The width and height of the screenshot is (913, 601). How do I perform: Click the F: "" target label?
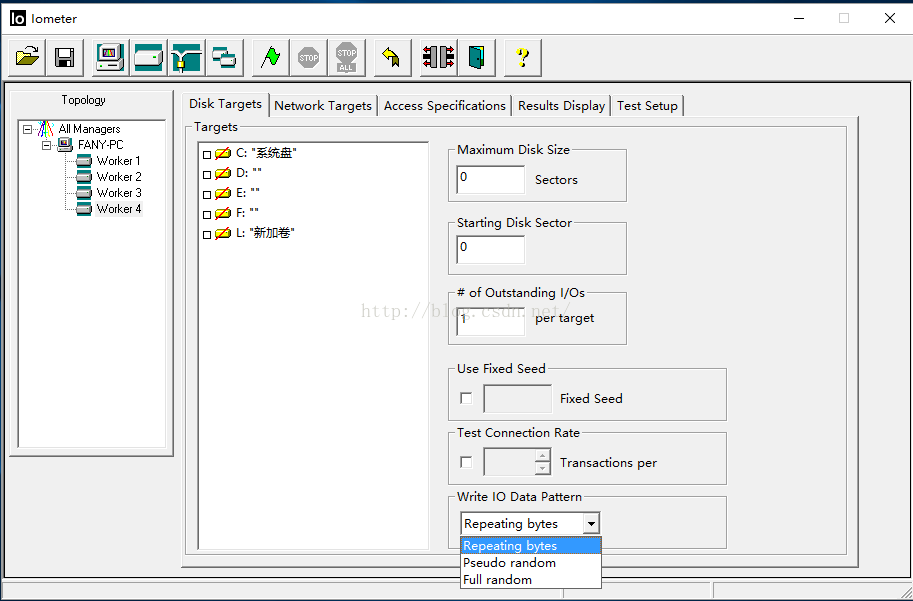pos(247,213)
